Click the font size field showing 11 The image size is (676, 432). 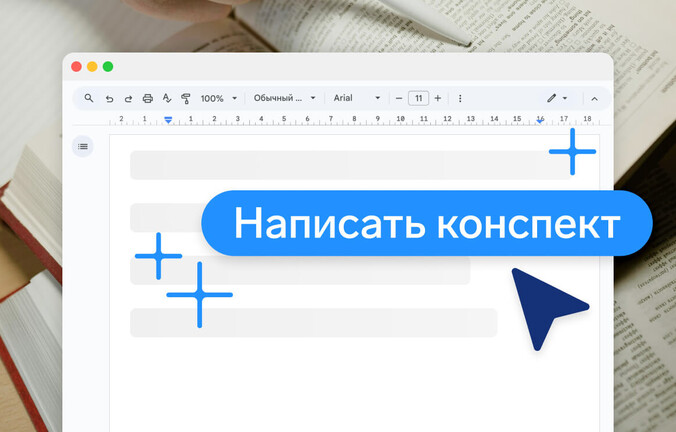tap(418, 98)
